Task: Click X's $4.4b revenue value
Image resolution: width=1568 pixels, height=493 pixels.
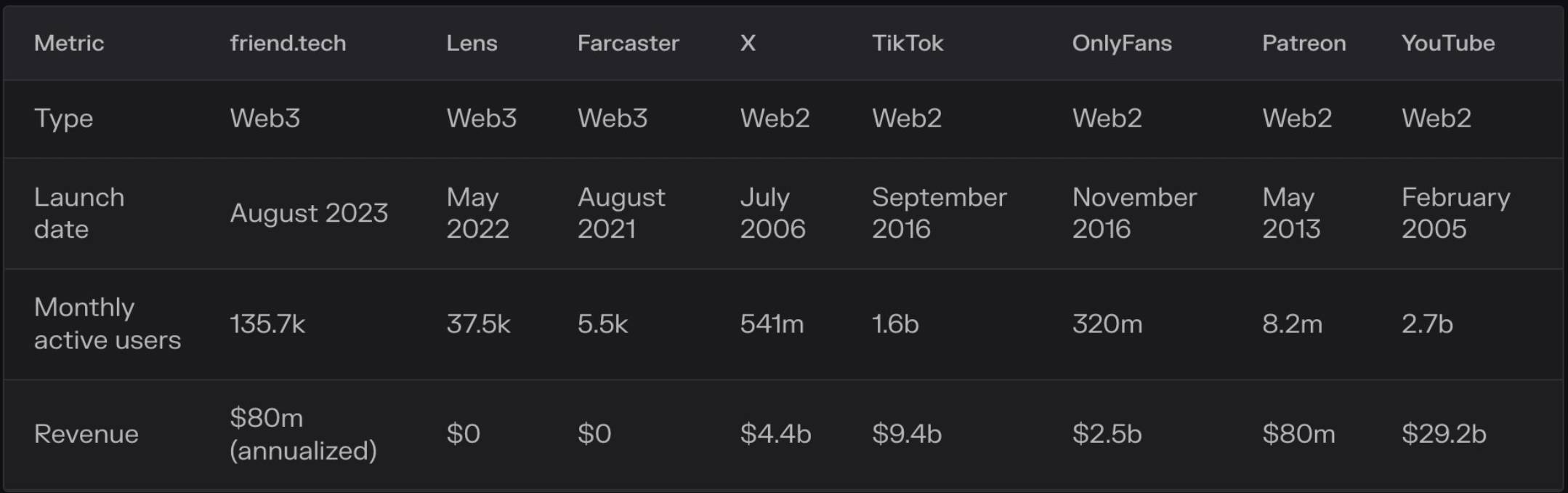Action: [x=775, y=434]
